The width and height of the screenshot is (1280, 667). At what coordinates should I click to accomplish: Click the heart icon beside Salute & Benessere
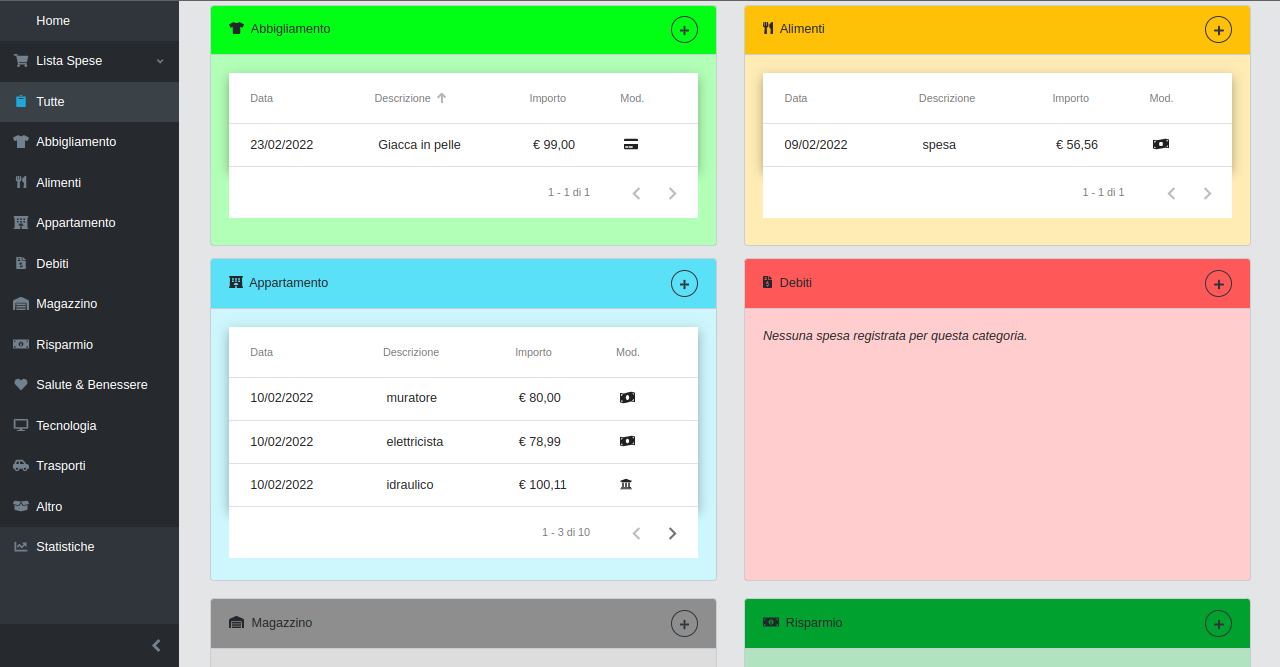click(21, 385)
